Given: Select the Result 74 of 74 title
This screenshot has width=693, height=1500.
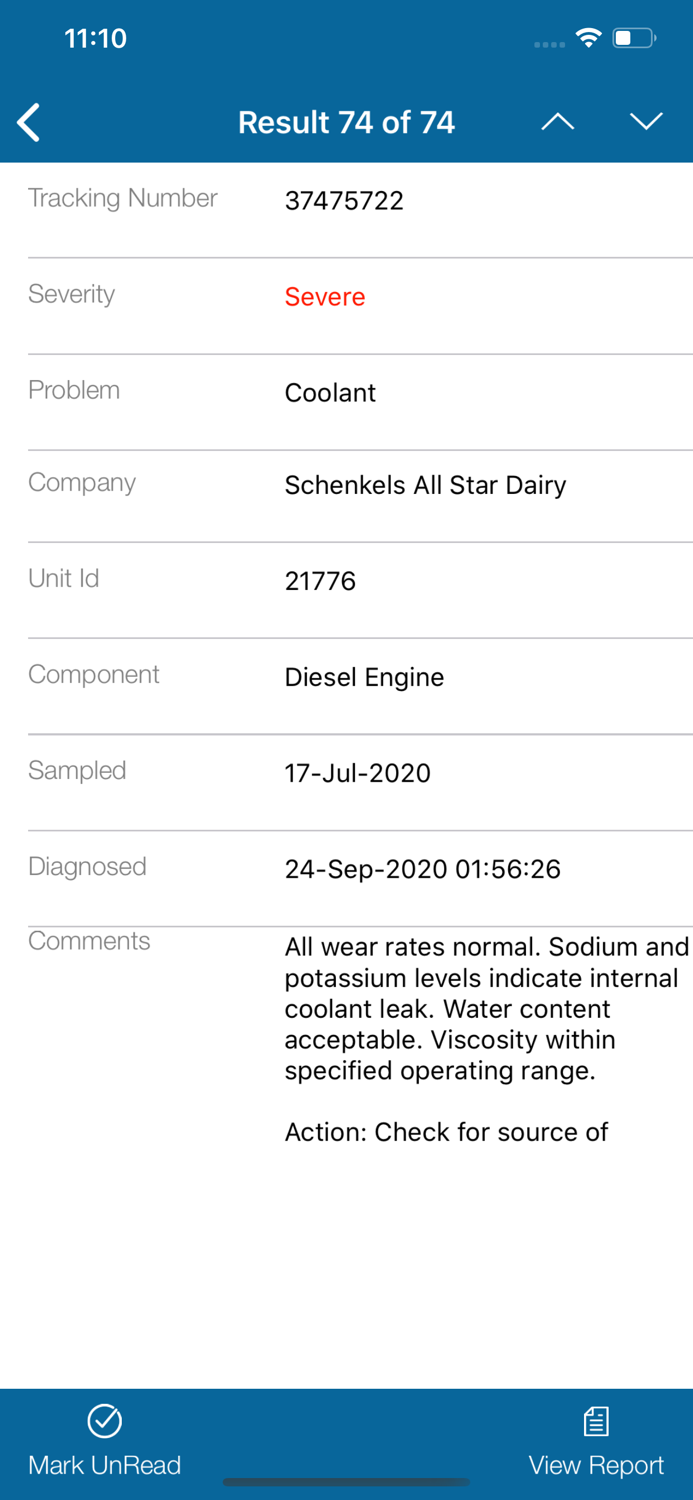Looking at the screenshot, I should [x=346, y=121].
